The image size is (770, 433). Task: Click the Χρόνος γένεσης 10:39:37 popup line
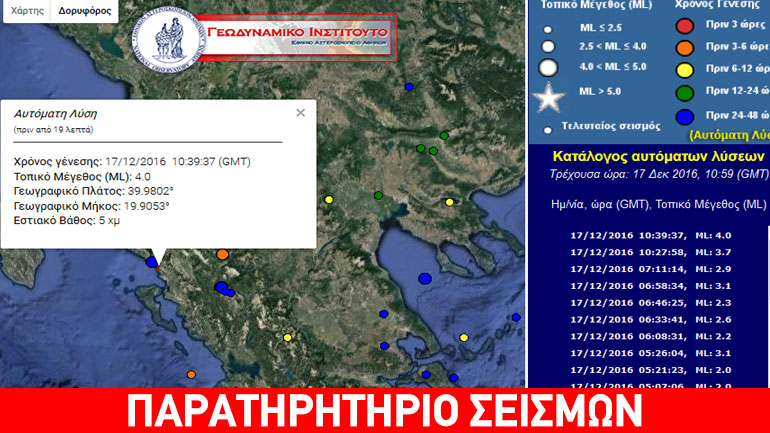point(132,162)
